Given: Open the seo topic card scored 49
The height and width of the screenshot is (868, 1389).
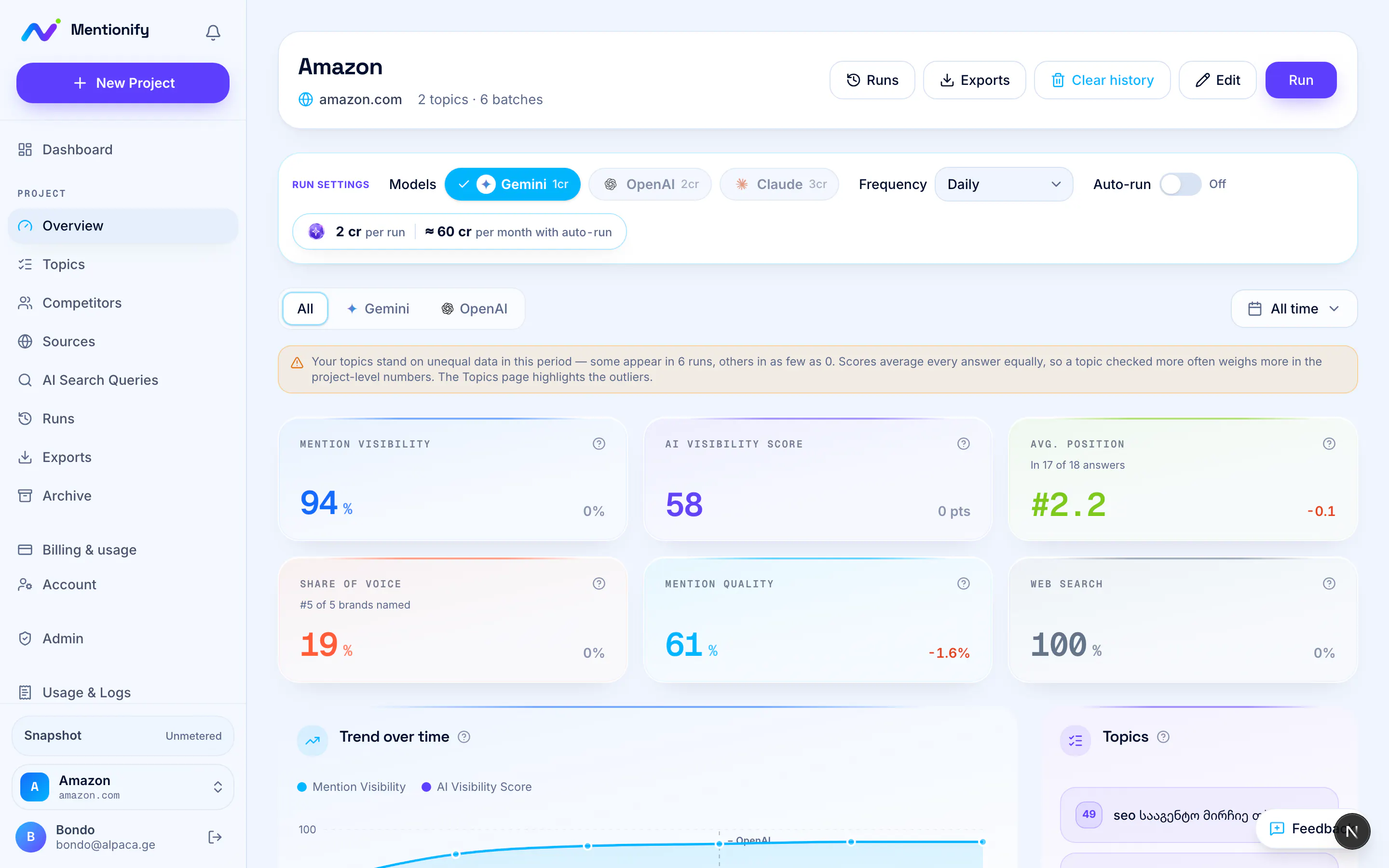Looking at the screenshot, I should tap(1198, 814).
